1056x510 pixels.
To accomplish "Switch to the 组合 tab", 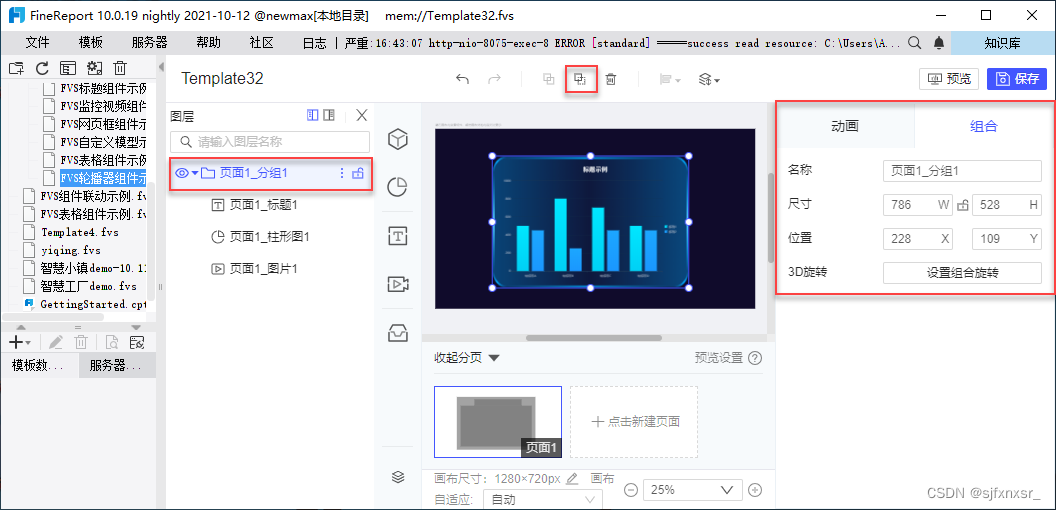I will (x=983, y=126).
